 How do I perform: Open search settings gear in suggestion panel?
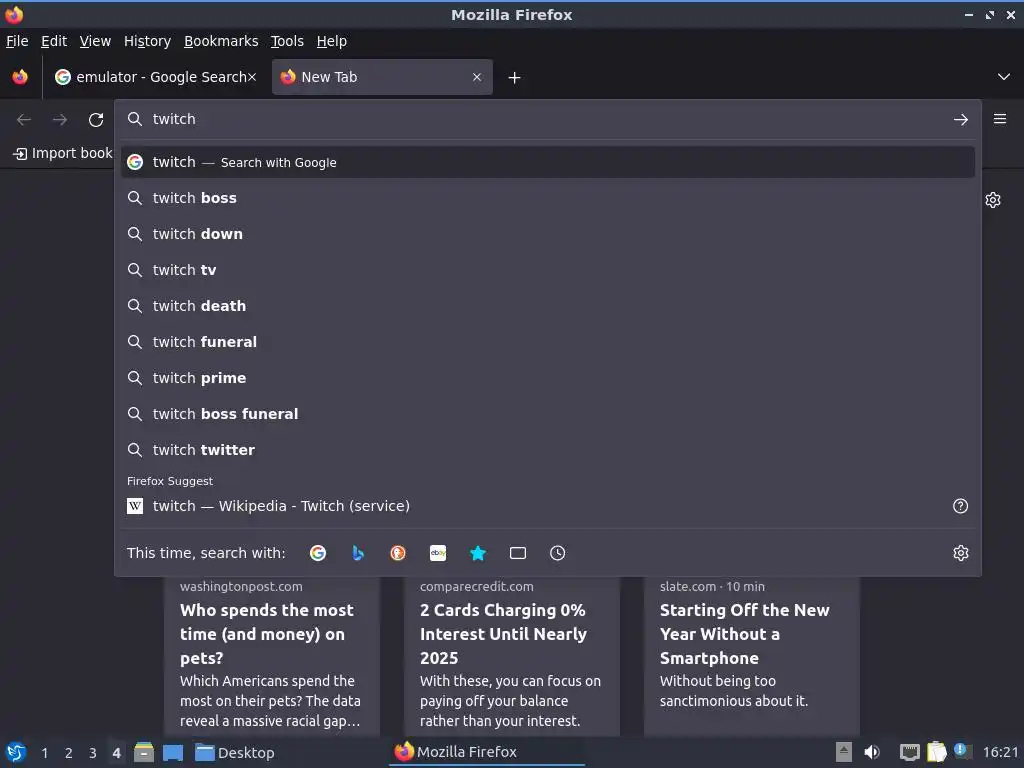coord(961,553)
